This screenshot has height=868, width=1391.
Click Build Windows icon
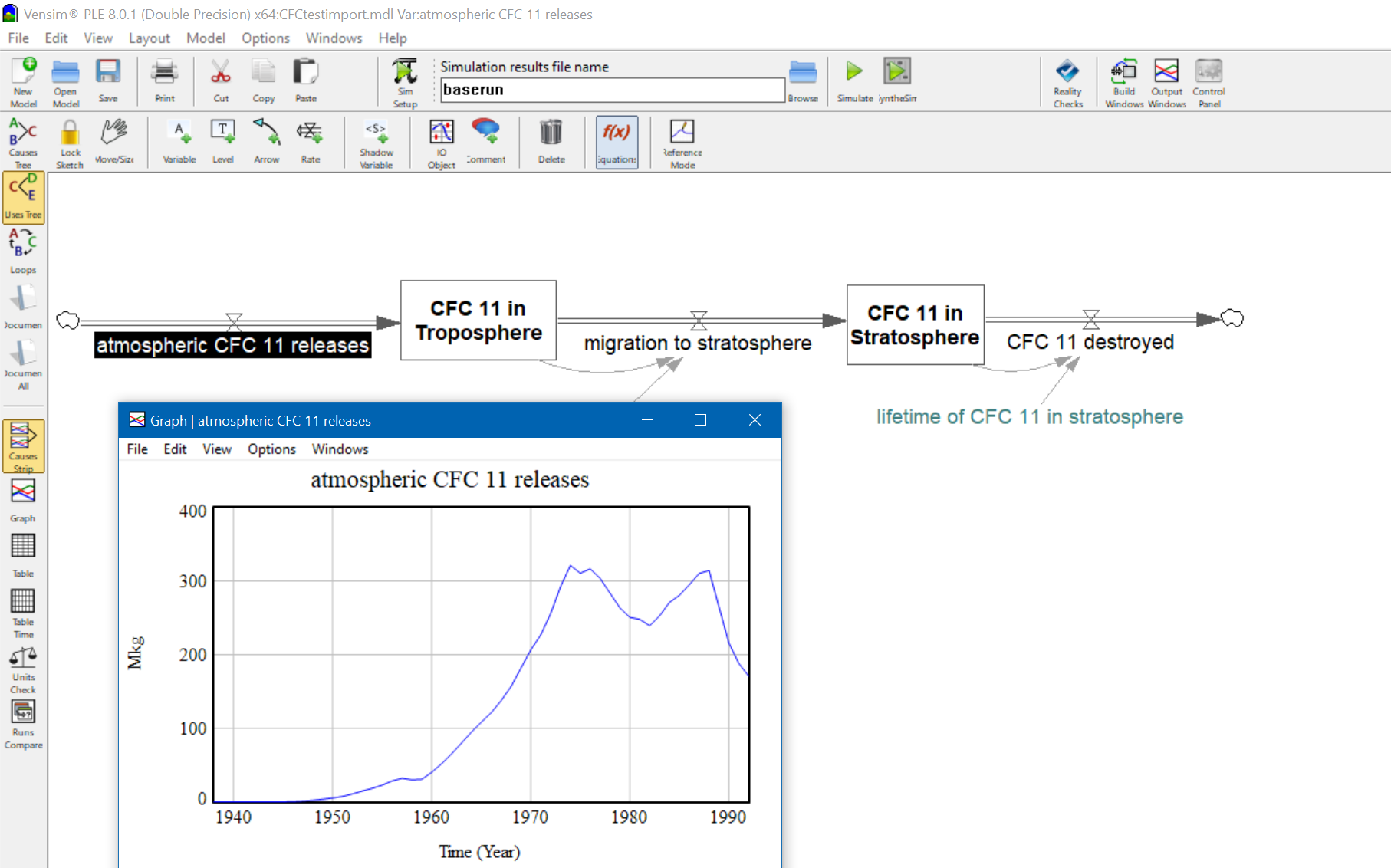tap(1124, 82)
